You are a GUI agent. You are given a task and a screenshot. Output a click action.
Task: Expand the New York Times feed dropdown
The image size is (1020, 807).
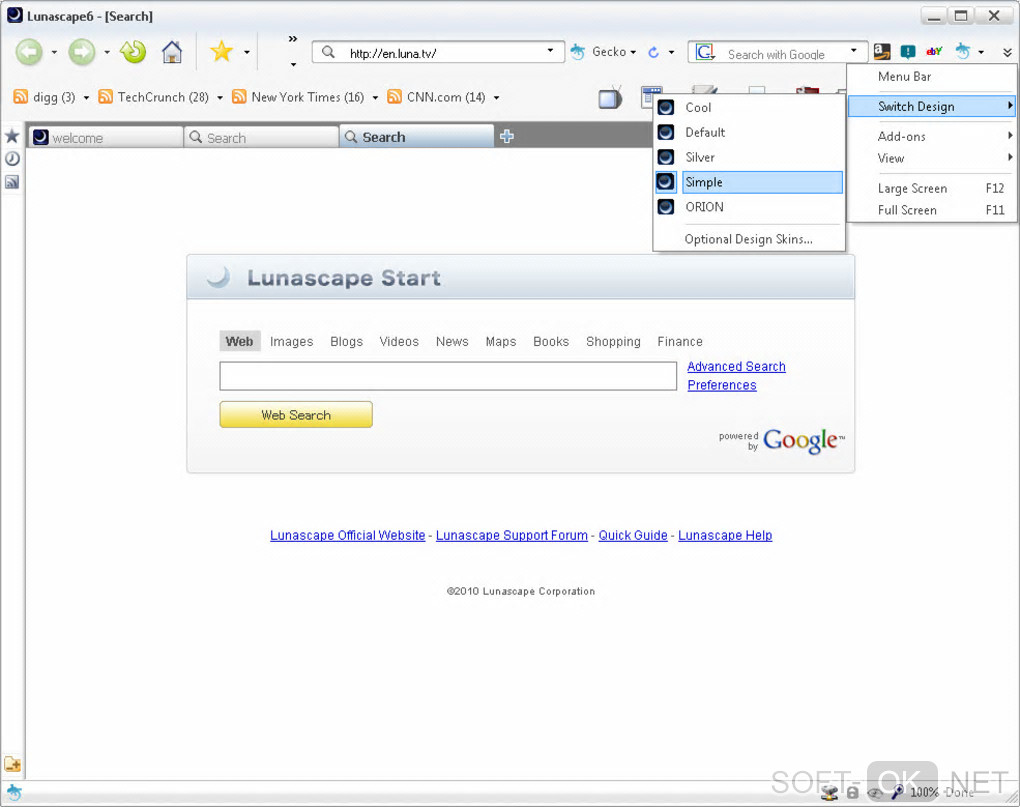pos(375,98)
